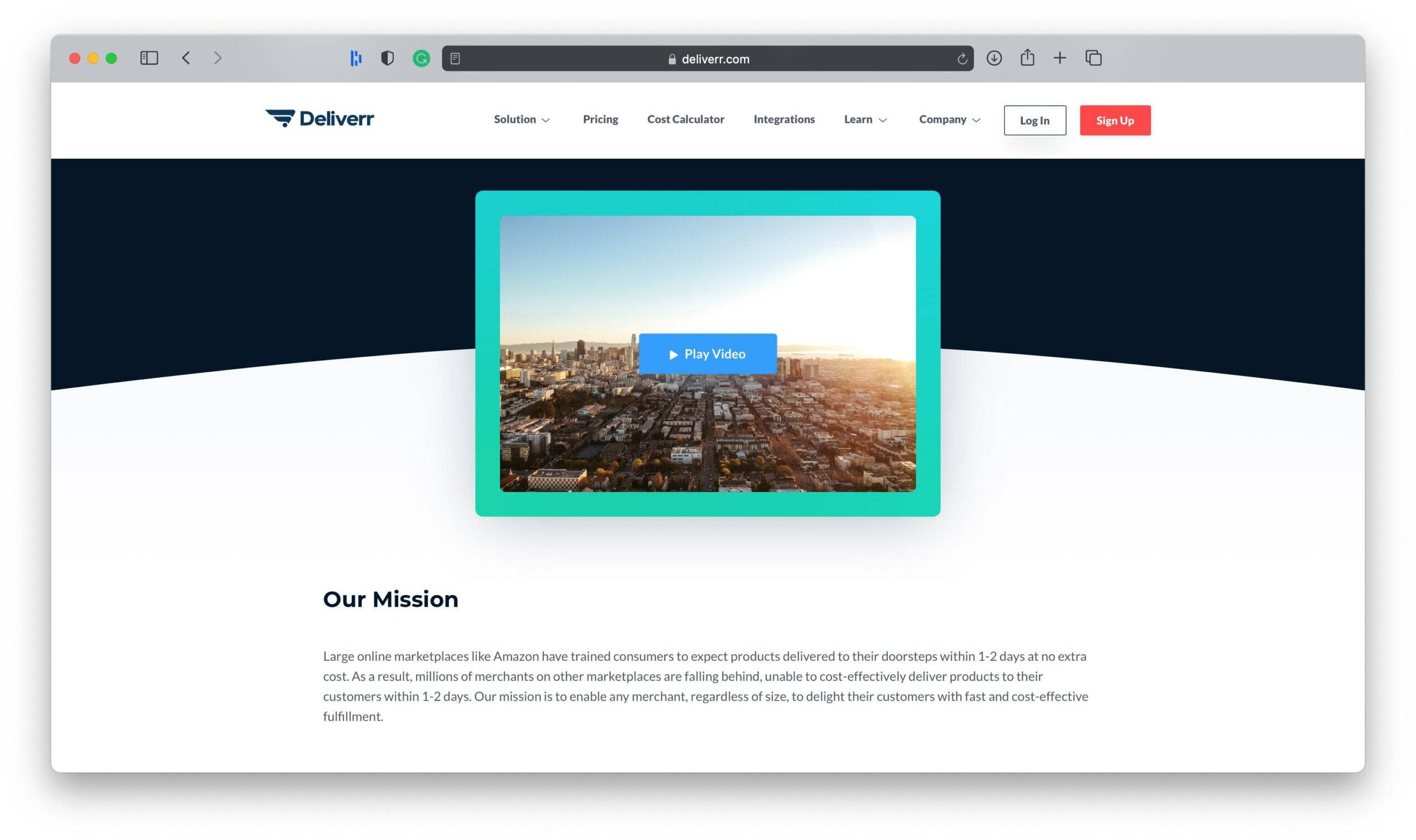Click the Cost Calculator link
This screenshot has height=840, width=1416.
pos(686,119)
